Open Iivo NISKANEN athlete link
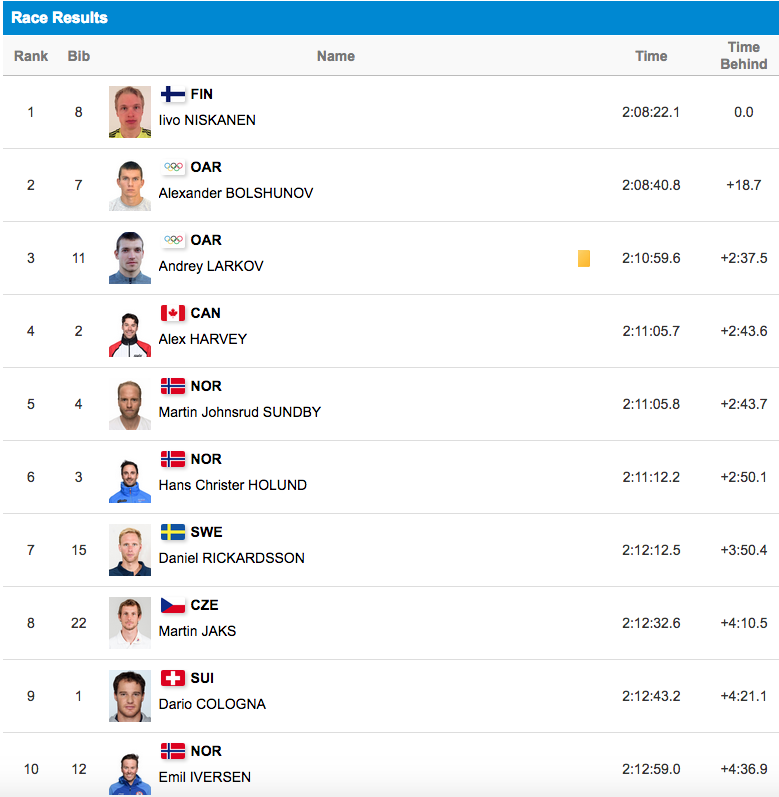This screenshot has width=779, height=797. click(x=207, y=120)
